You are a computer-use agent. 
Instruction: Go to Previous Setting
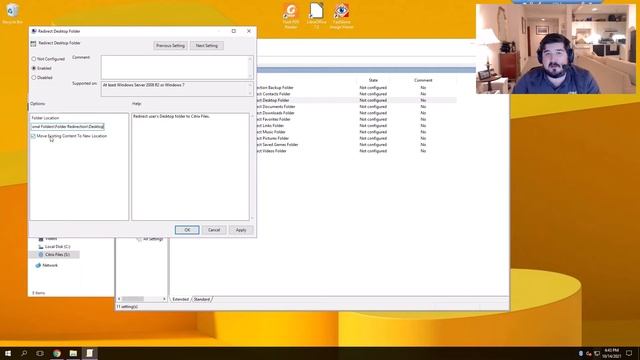click(x=170, y=46)
